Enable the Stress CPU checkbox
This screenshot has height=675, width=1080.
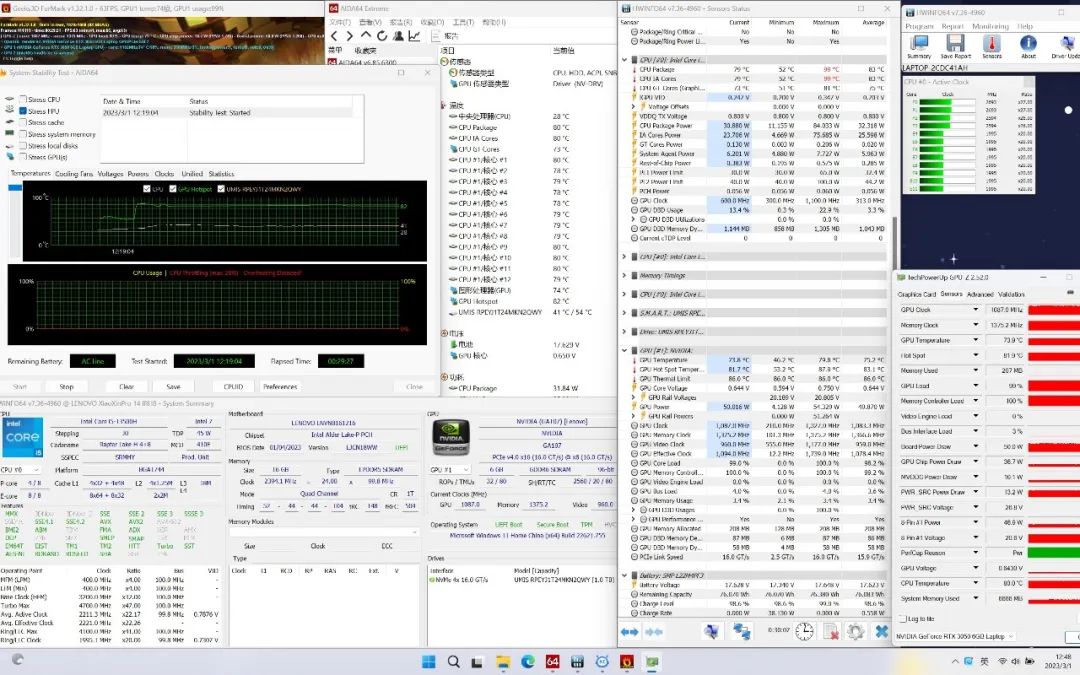[23, 100]
